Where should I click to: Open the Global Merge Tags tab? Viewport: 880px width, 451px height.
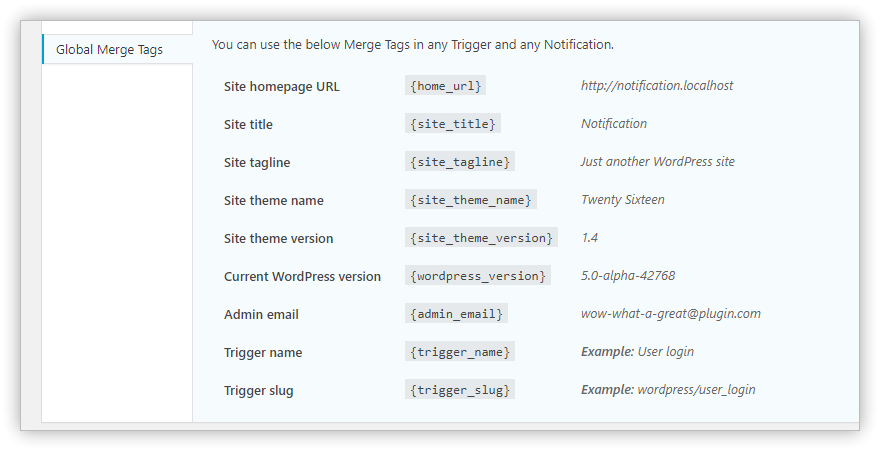[x=109, y=49]
